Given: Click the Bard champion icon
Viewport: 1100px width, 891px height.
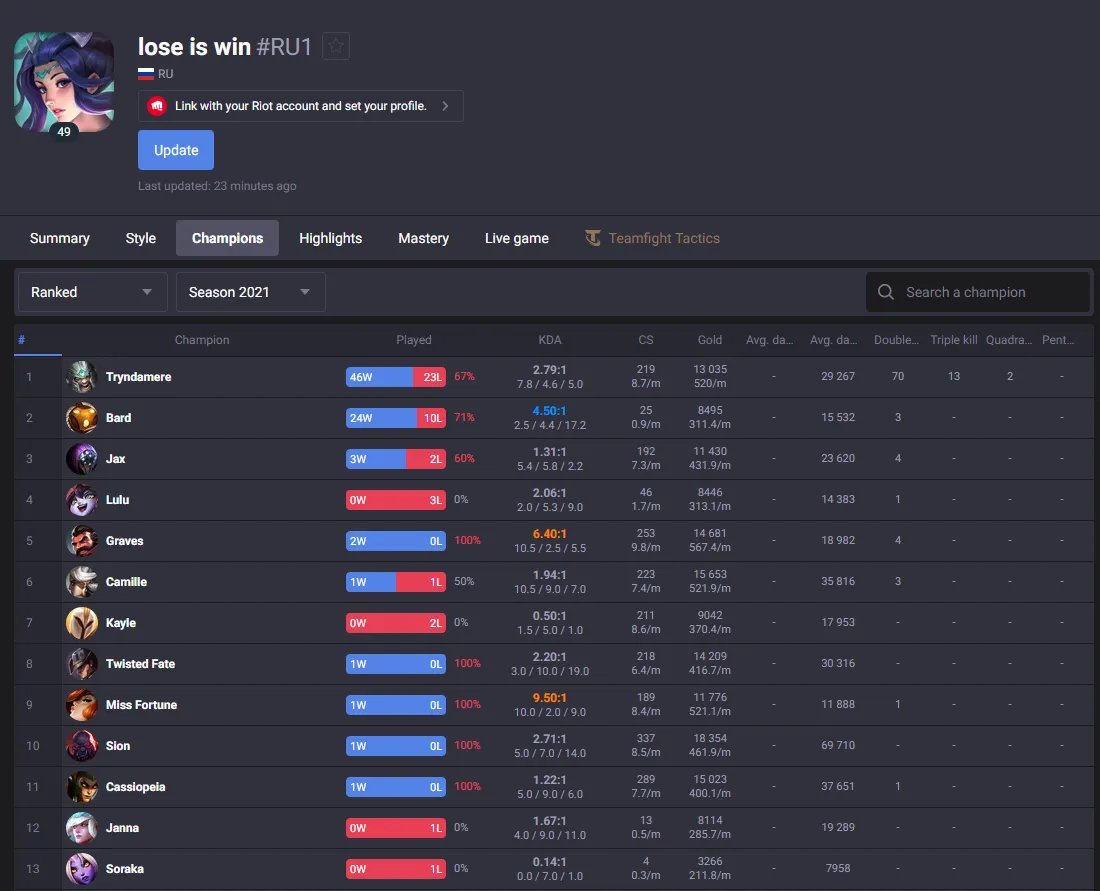Looking at the screenshot, I should [81, 418].
